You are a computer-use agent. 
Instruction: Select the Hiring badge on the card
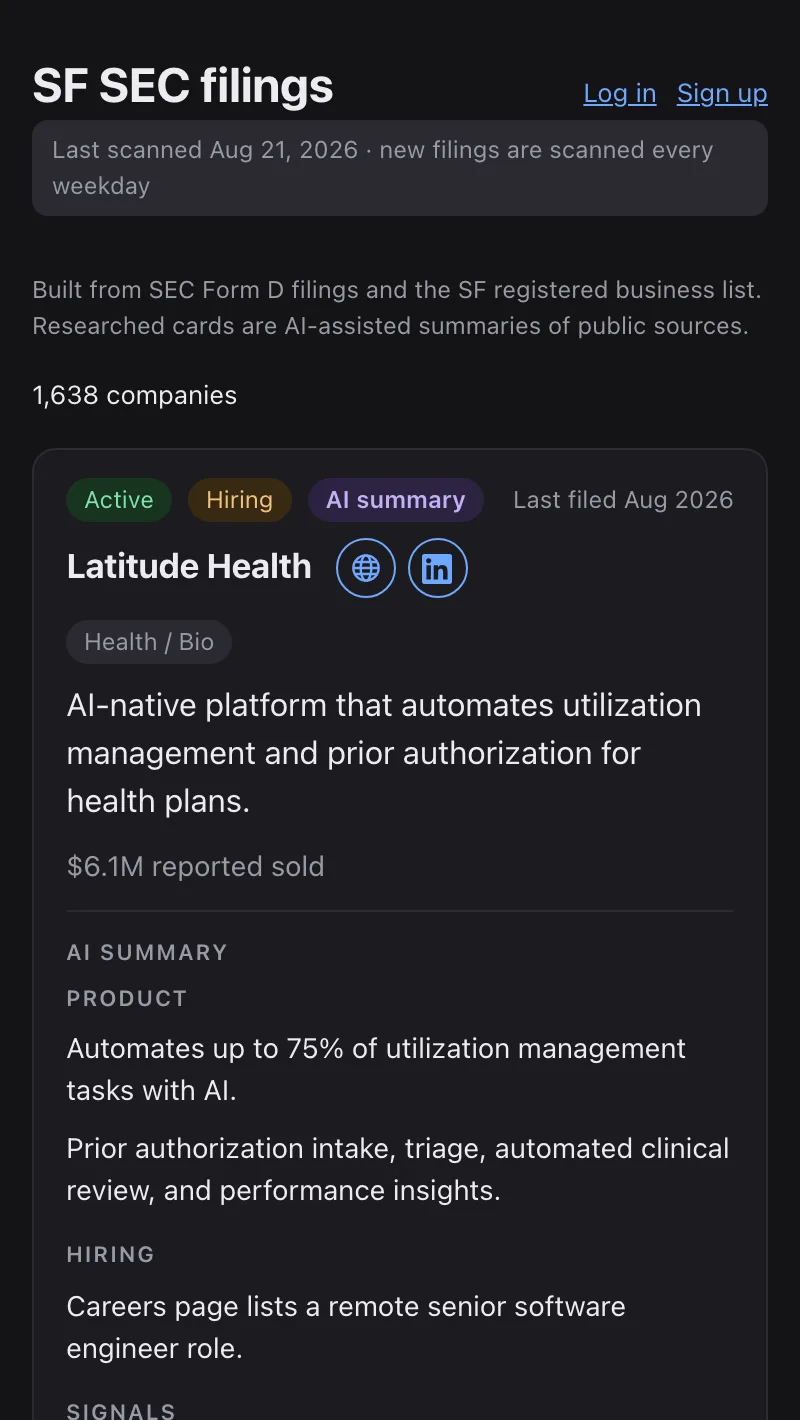click(240, 500)
